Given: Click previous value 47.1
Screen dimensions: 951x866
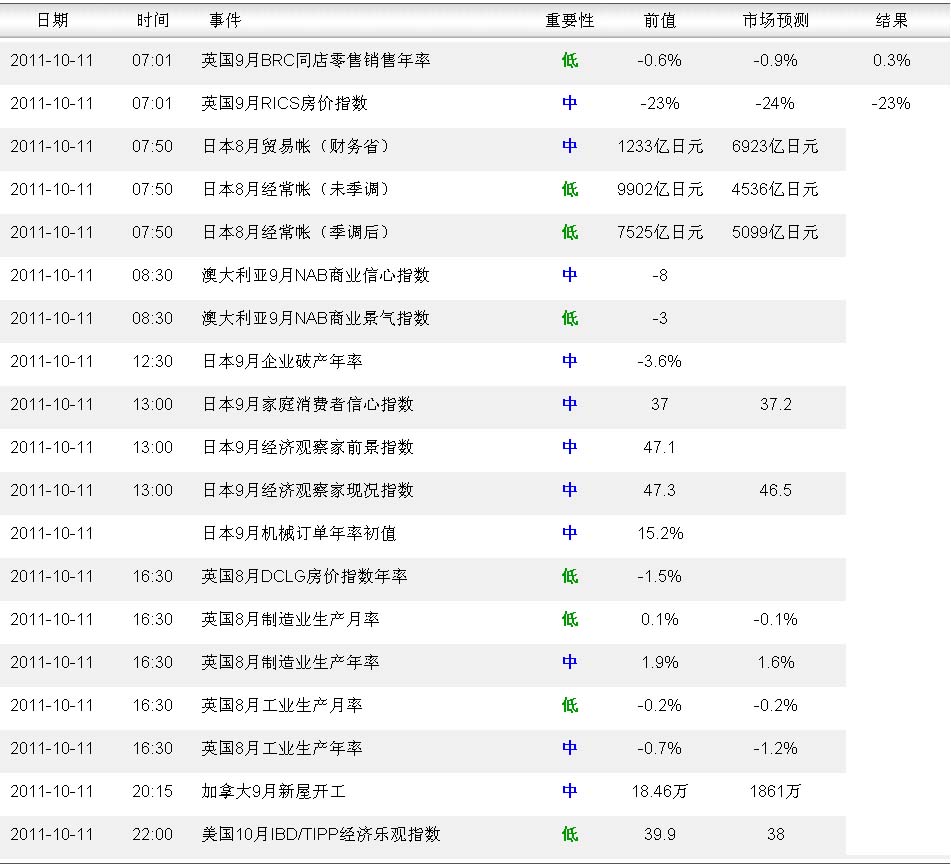Looking at the screenshot, I should [659, 448].
